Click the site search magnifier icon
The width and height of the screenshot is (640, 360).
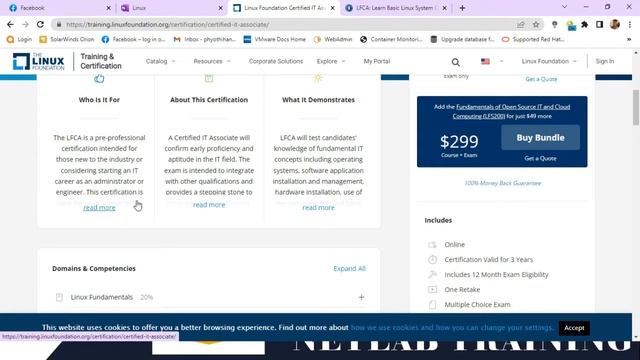(x=456, y=62)
